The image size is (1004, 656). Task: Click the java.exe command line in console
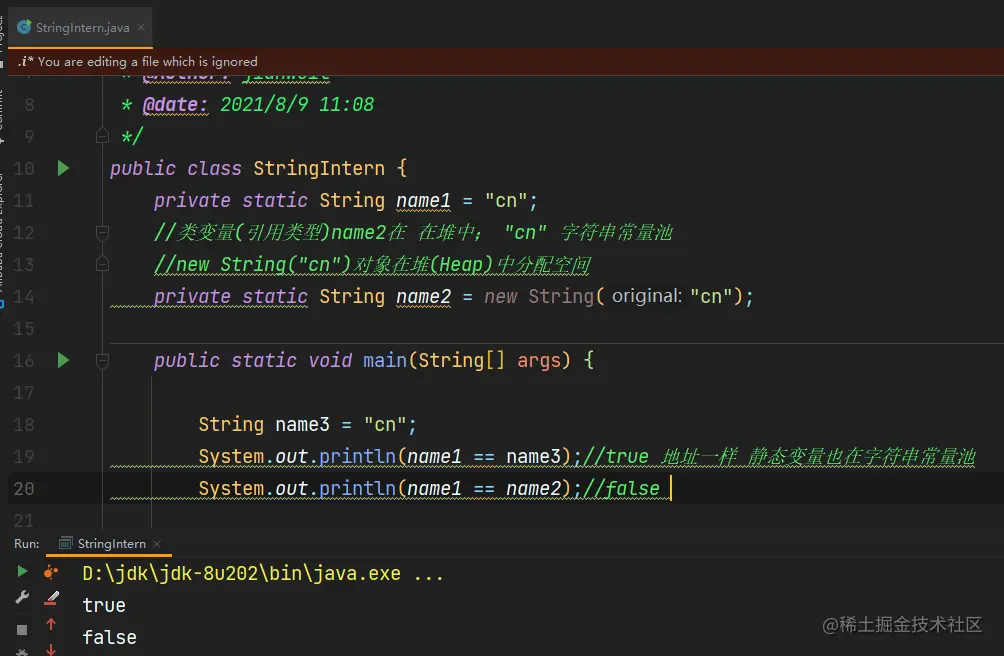point(263,573)
